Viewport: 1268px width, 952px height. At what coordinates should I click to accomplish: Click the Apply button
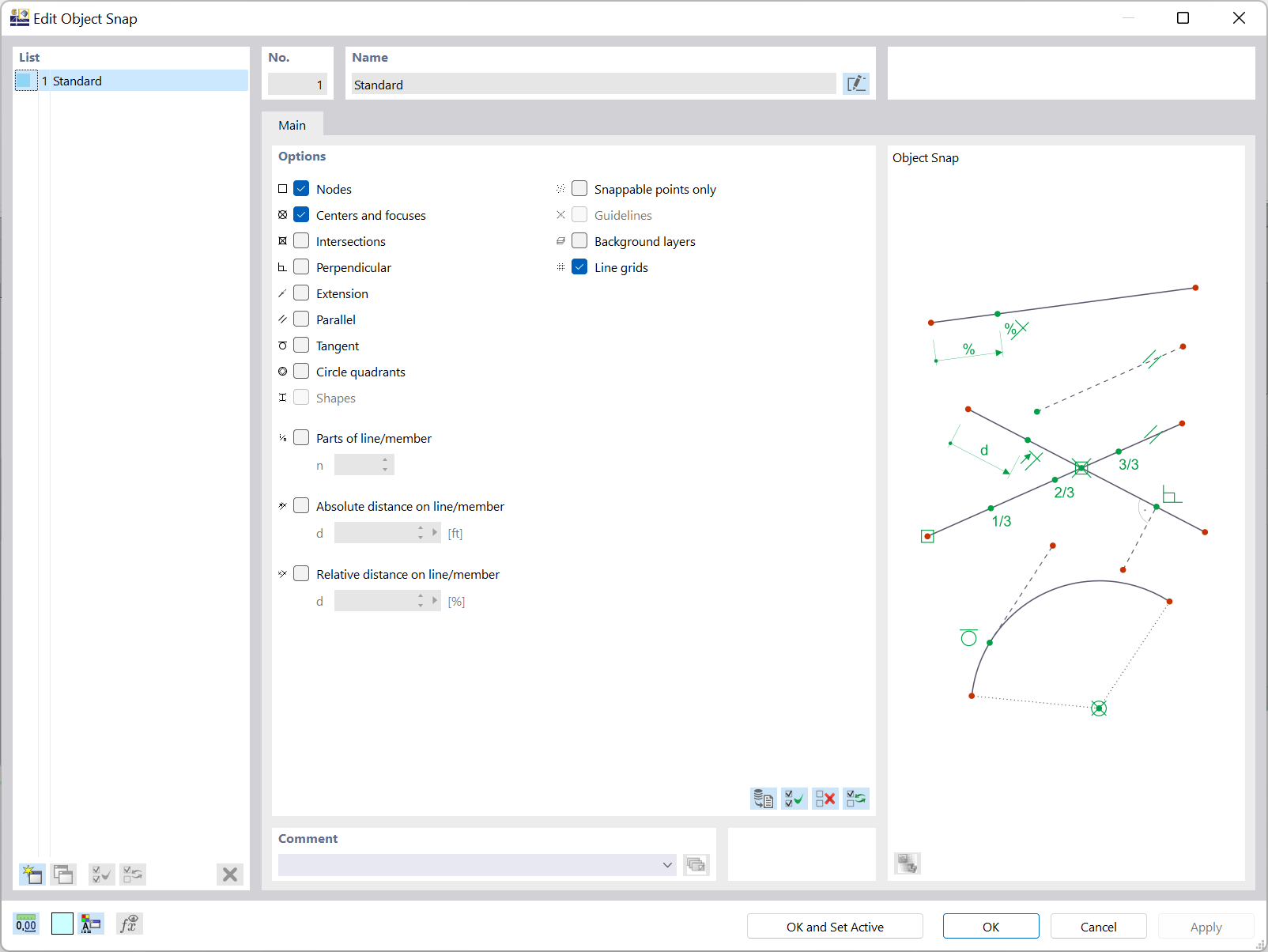(1206, 927)
